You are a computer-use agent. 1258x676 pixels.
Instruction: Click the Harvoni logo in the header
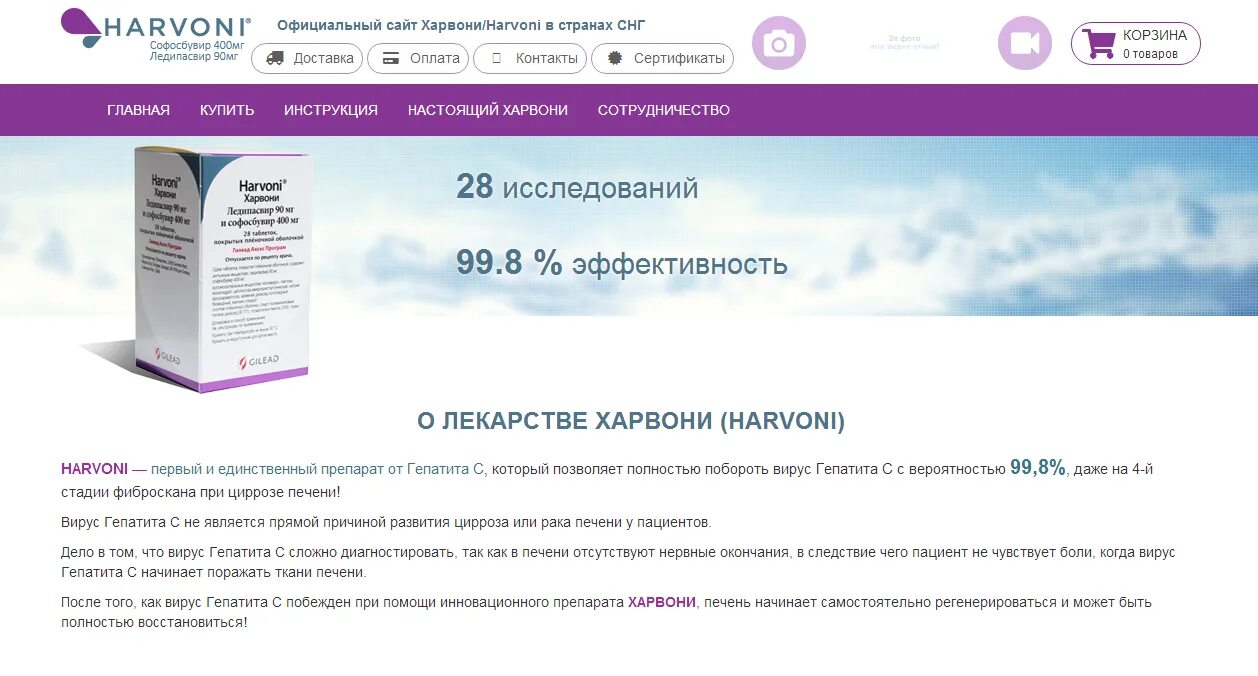[x=155, y=27]
